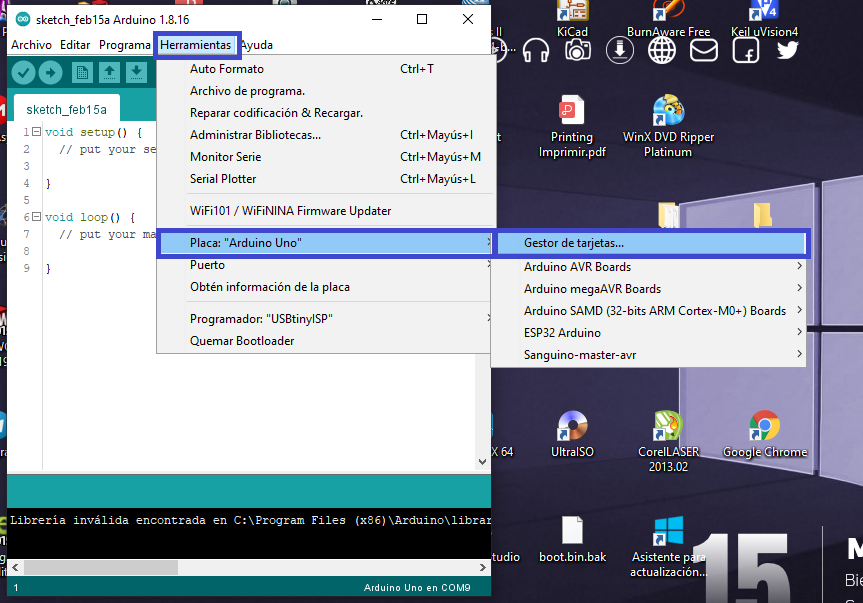
Task: Launch UltraISO desktop shortcut
Action: 572,434
